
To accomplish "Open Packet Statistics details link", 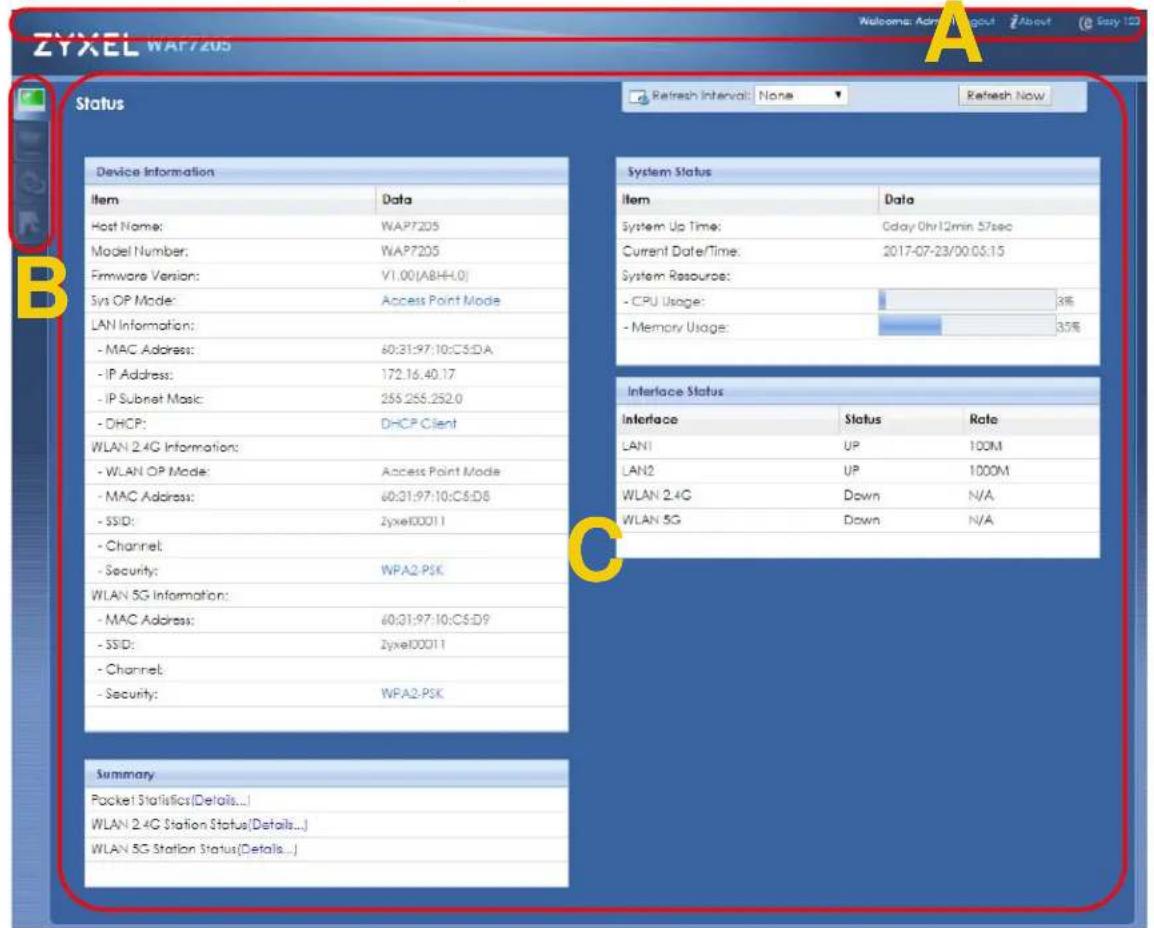I will pyautogui.click(x=221, y=800).
